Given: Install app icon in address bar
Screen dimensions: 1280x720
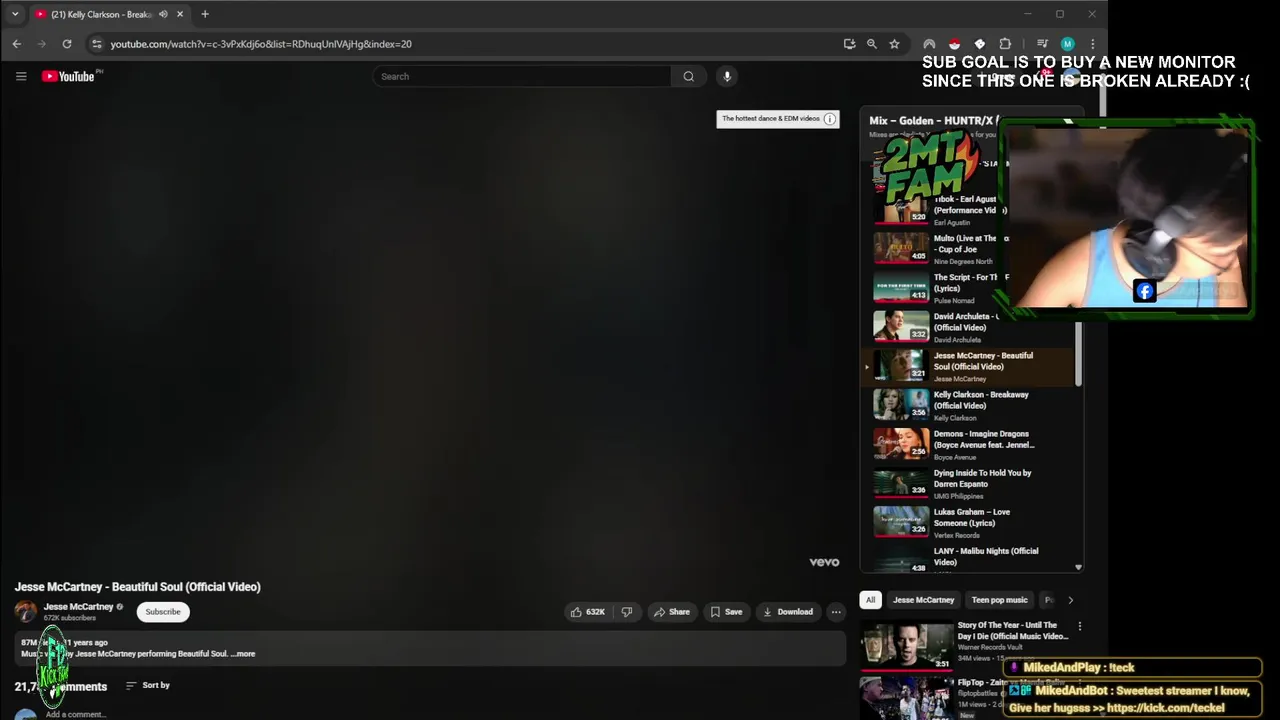Looking at the screenshot, I should (849, 44).
